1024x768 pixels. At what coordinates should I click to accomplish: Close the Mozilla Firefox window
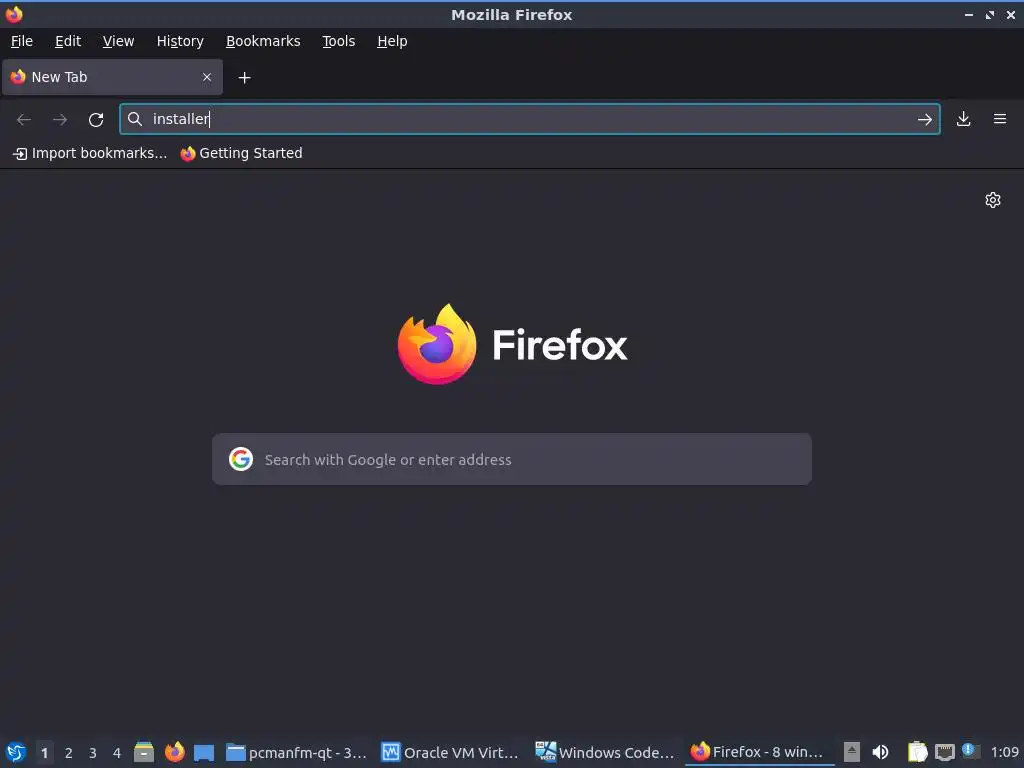point(1010,14)
